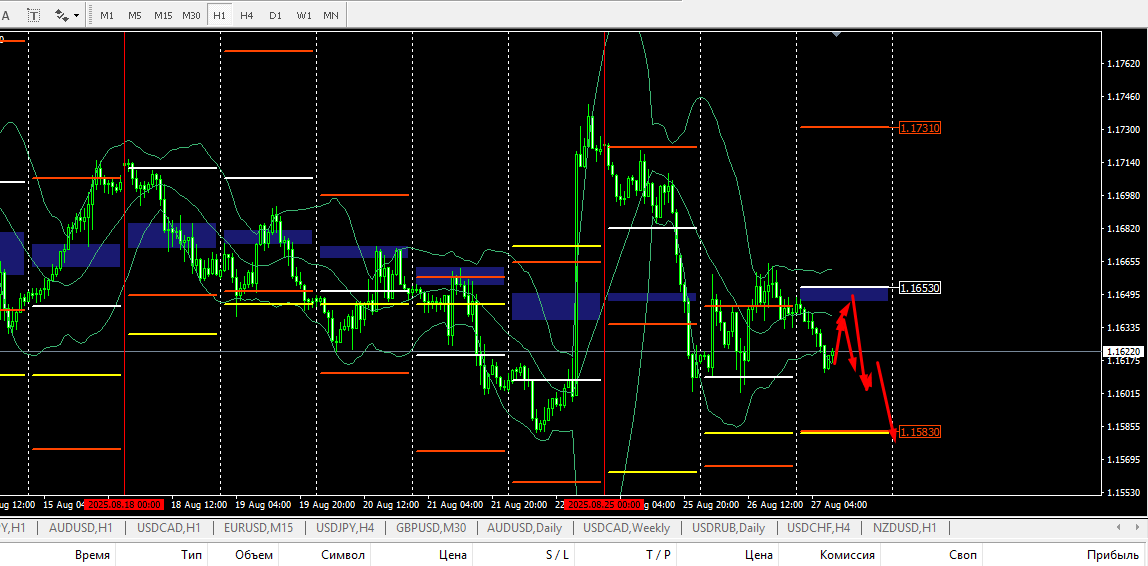
Task: Click the 1.17310 price level label
Action: pyautogui.click(x=920, y=127)
